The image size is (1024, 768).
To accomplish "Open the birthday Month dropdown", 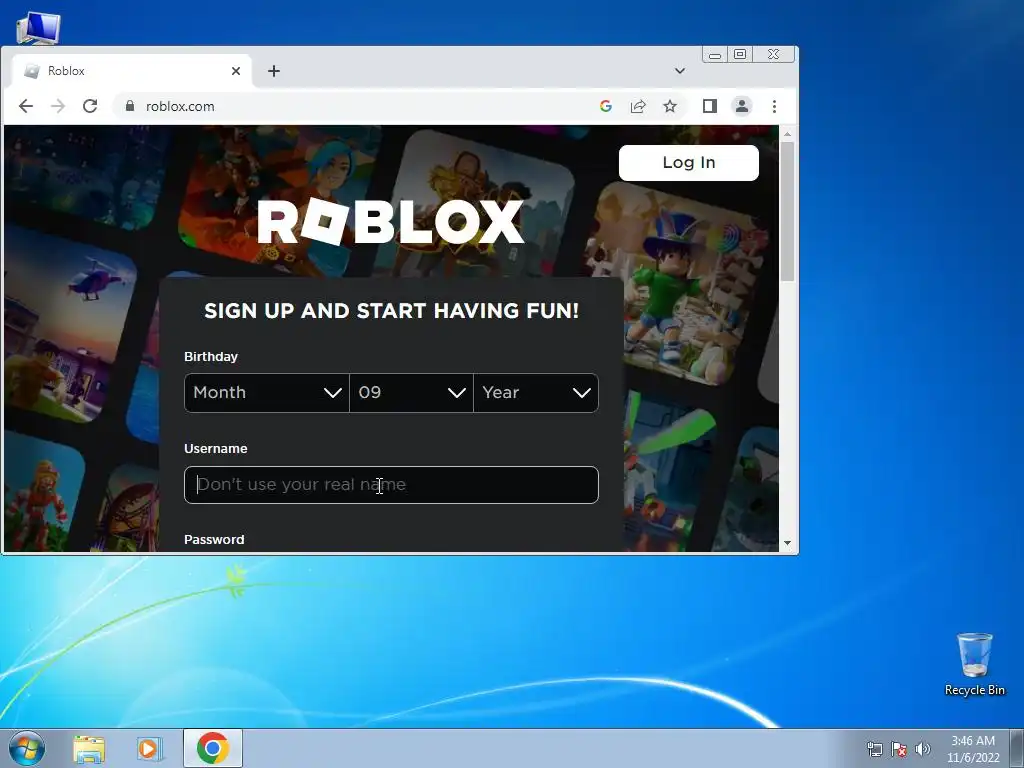I will coord(266,392).
